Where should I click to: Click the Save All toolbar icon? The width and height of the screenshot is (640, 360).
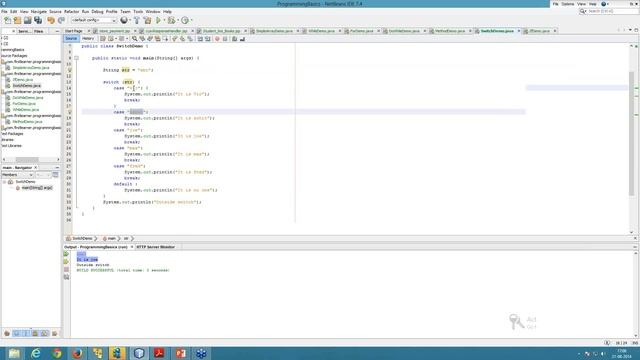[38, 20]
